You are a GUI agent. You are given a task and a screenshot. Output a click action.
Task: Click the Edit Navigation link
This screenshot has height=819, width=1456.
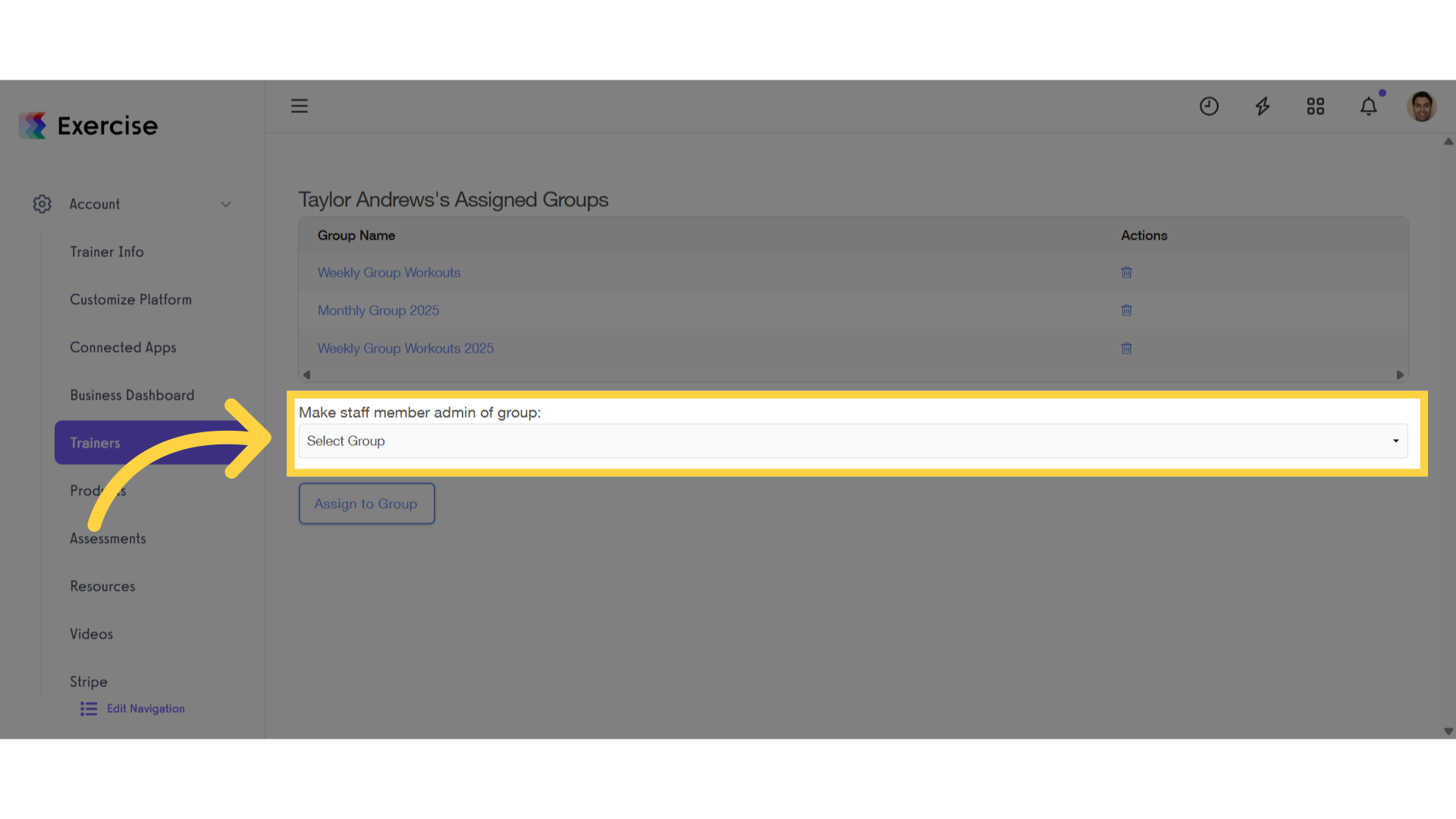(146, 709)
